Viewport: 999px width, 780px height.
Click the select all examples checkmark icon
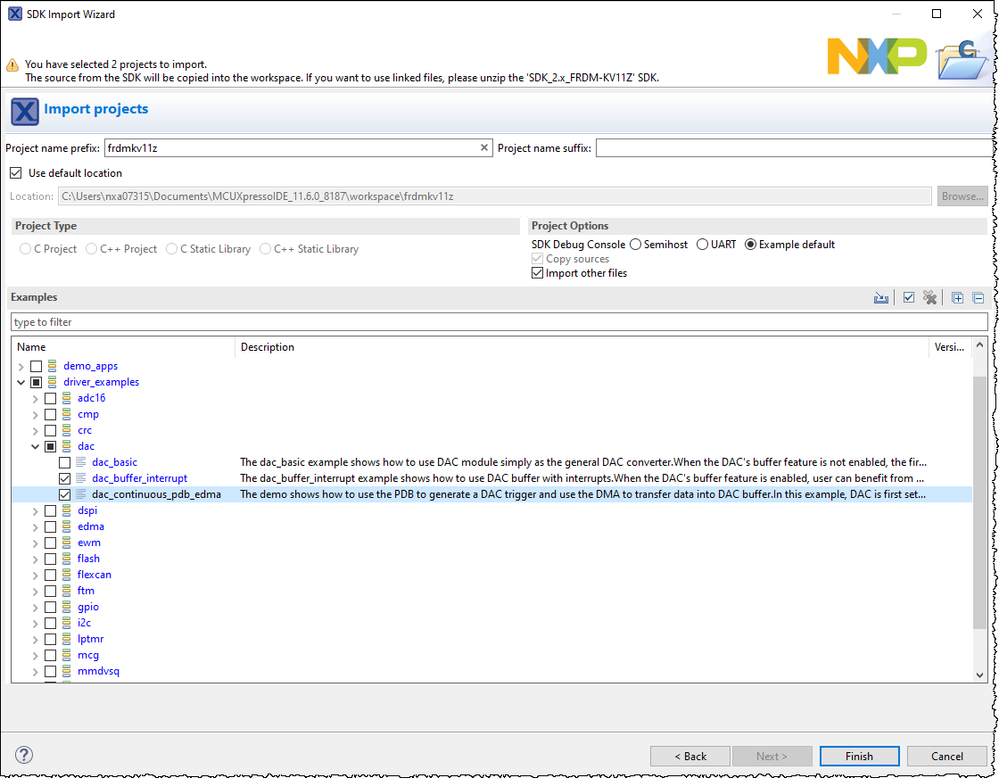point(909,298)
